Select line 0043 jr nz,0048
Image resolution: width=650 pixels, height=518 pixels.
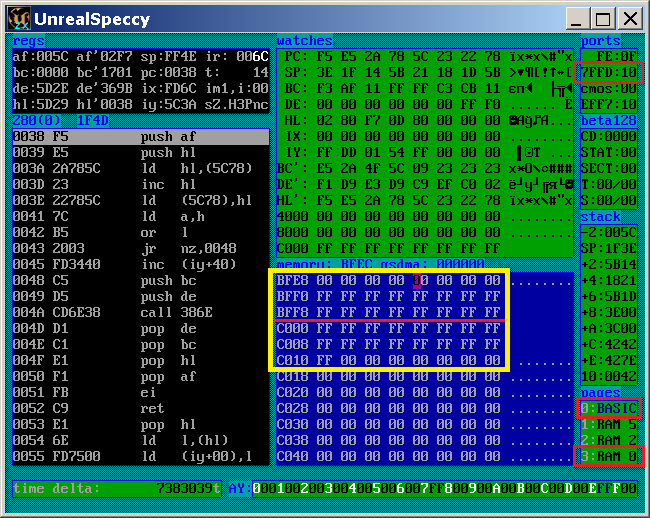141,248
